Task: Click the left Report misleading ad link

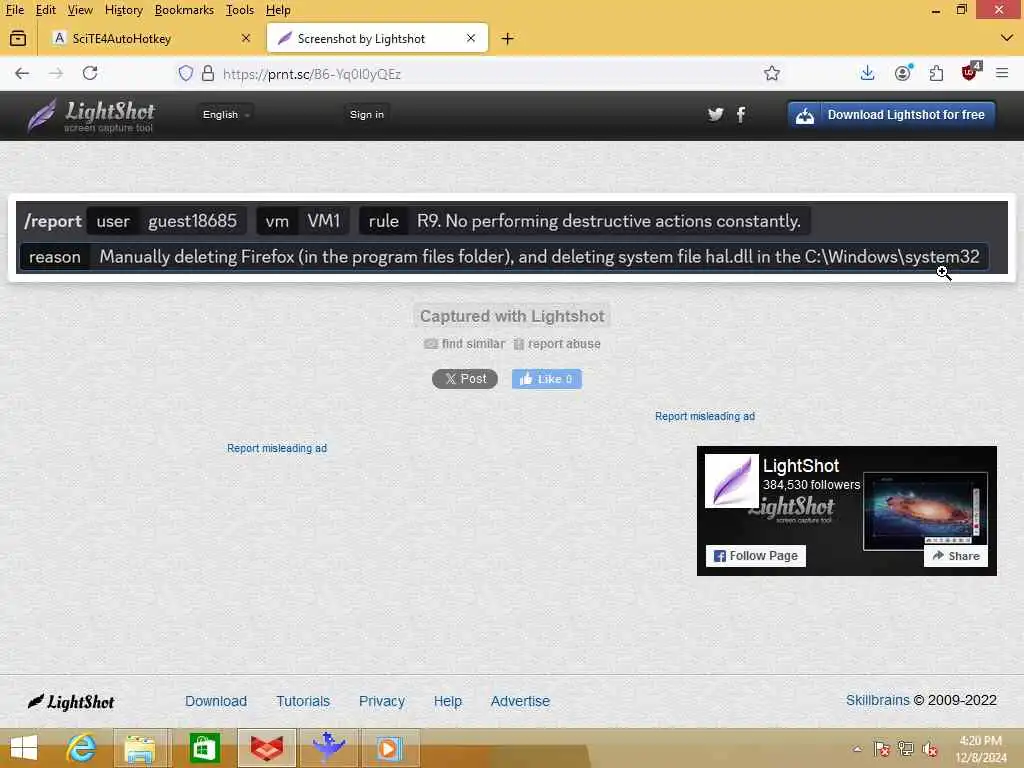Action: [x=277, y=448]
